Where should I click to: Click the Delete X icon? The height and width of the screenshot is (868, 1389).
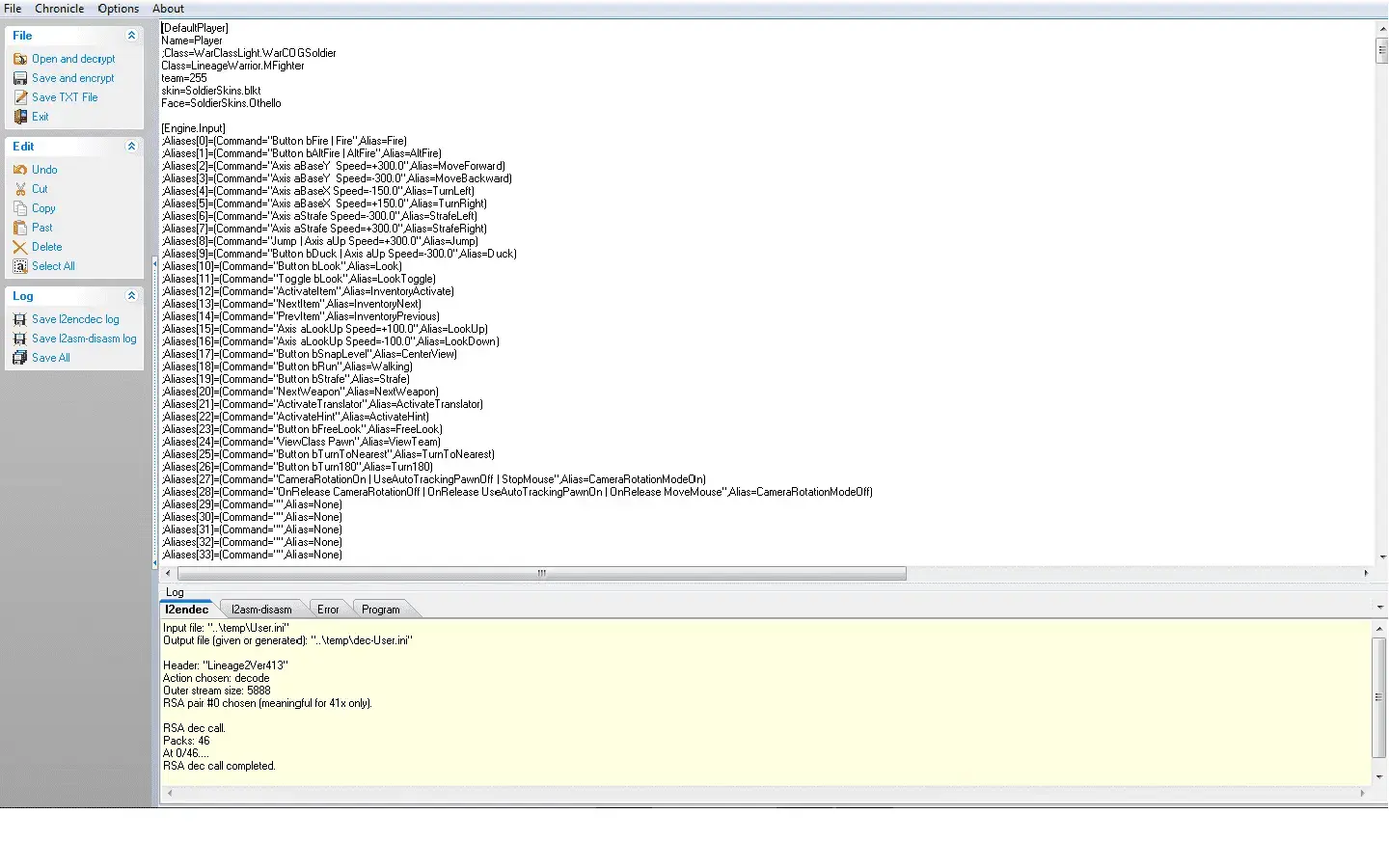(20, 247)
